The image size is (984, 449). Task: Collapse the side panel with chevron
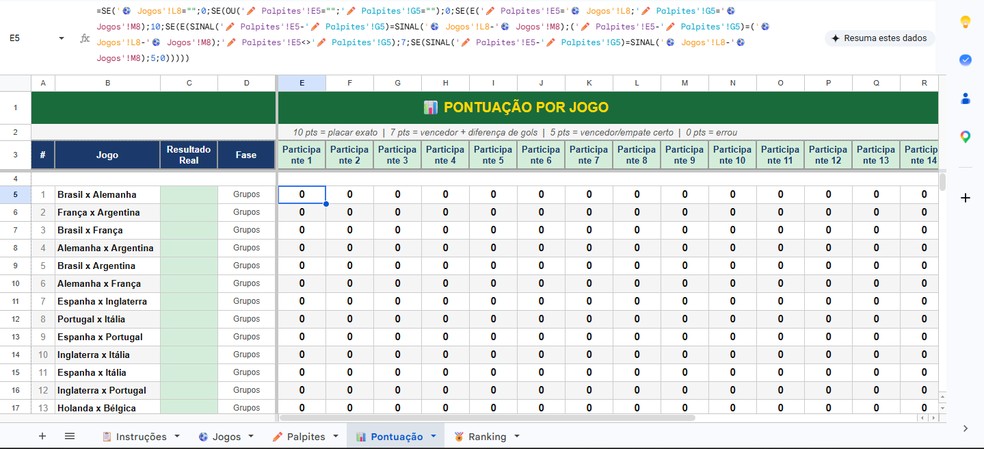coord(965,428)
